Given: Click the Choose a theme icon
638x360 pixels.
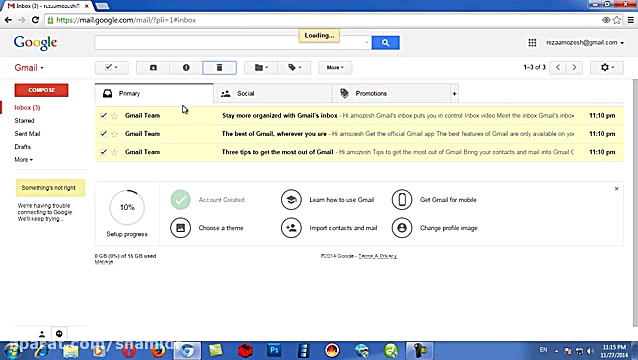Looking at the screenshot, I should [x=181, y=228].
